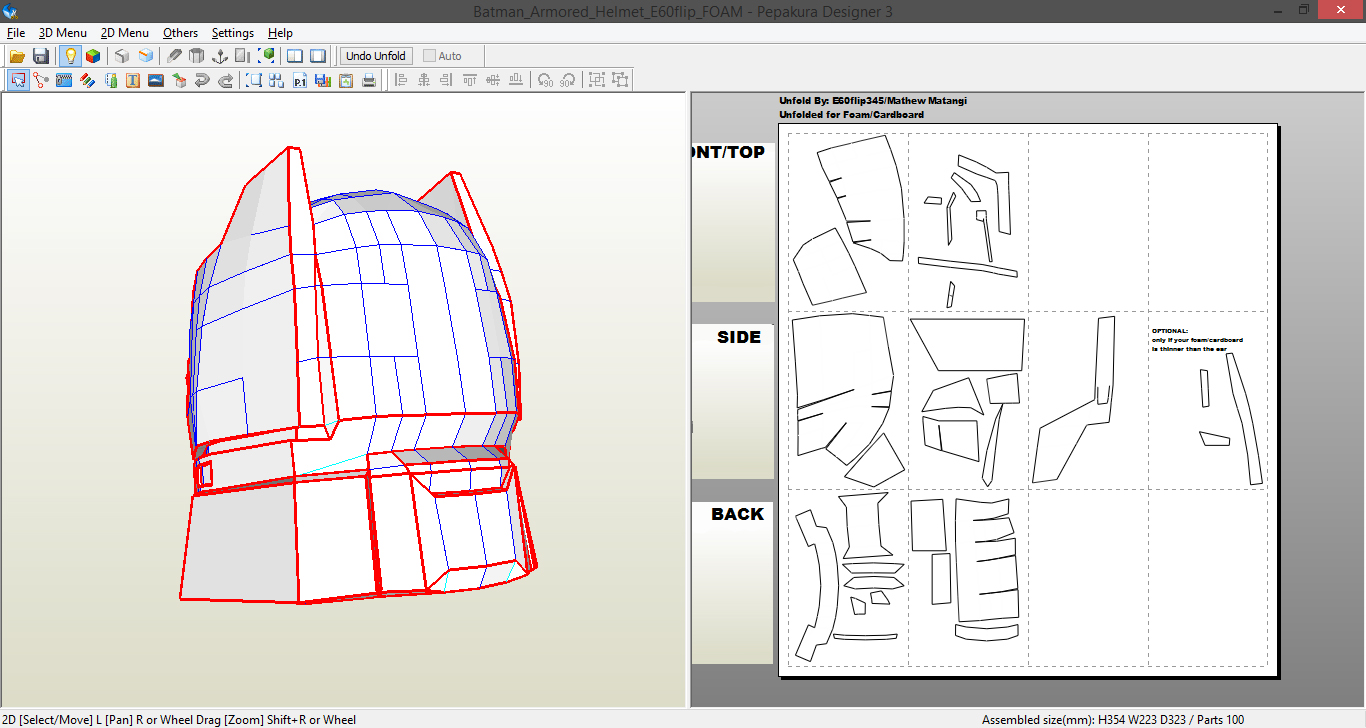
Task: Click the print settings page icon
Action: pyautogui.click(x=346, y=80)
